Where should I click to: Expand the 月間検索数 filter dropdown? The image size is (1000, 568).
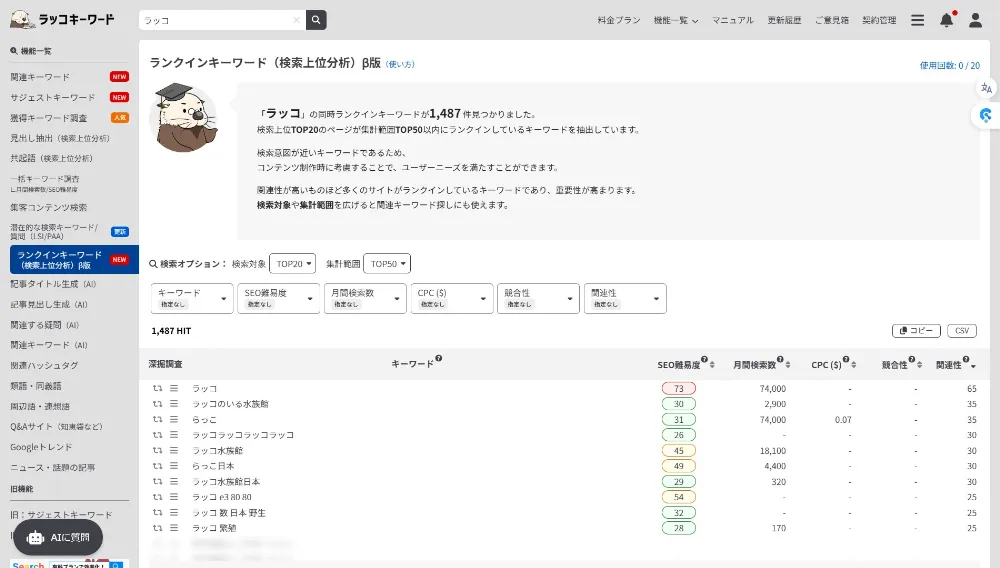click(365, 298)
